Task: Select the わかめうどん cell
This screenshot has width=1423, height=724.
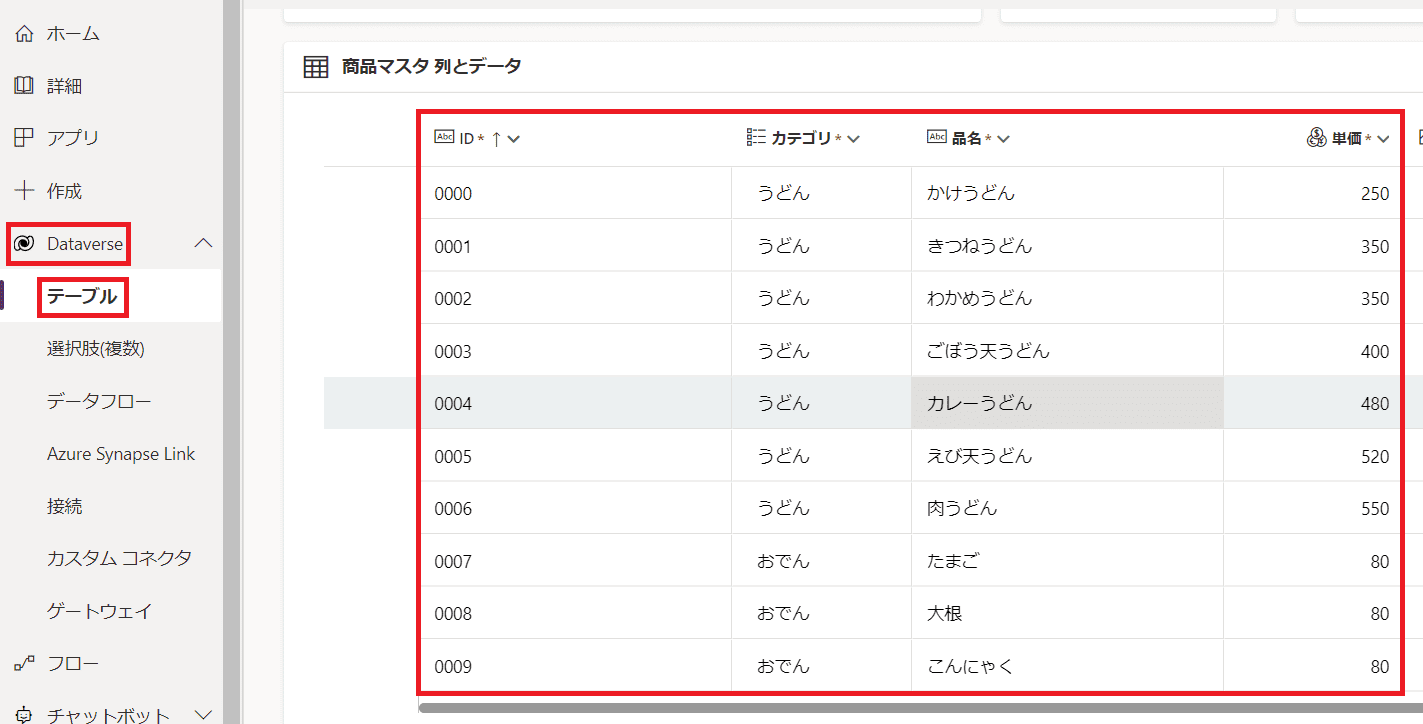Action: click(1067, 298)
